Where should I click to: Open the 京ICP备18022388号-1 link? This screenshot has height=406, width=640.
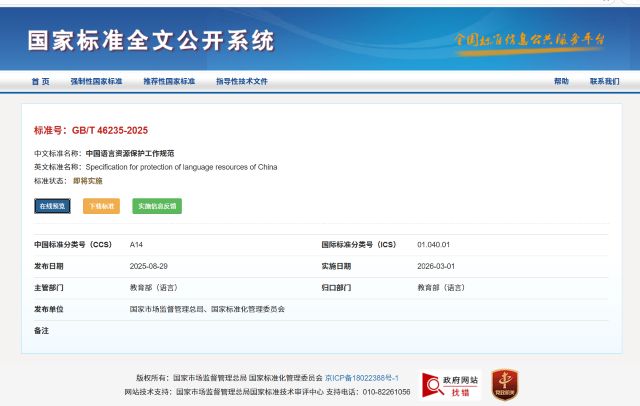(x=362, y=378)
